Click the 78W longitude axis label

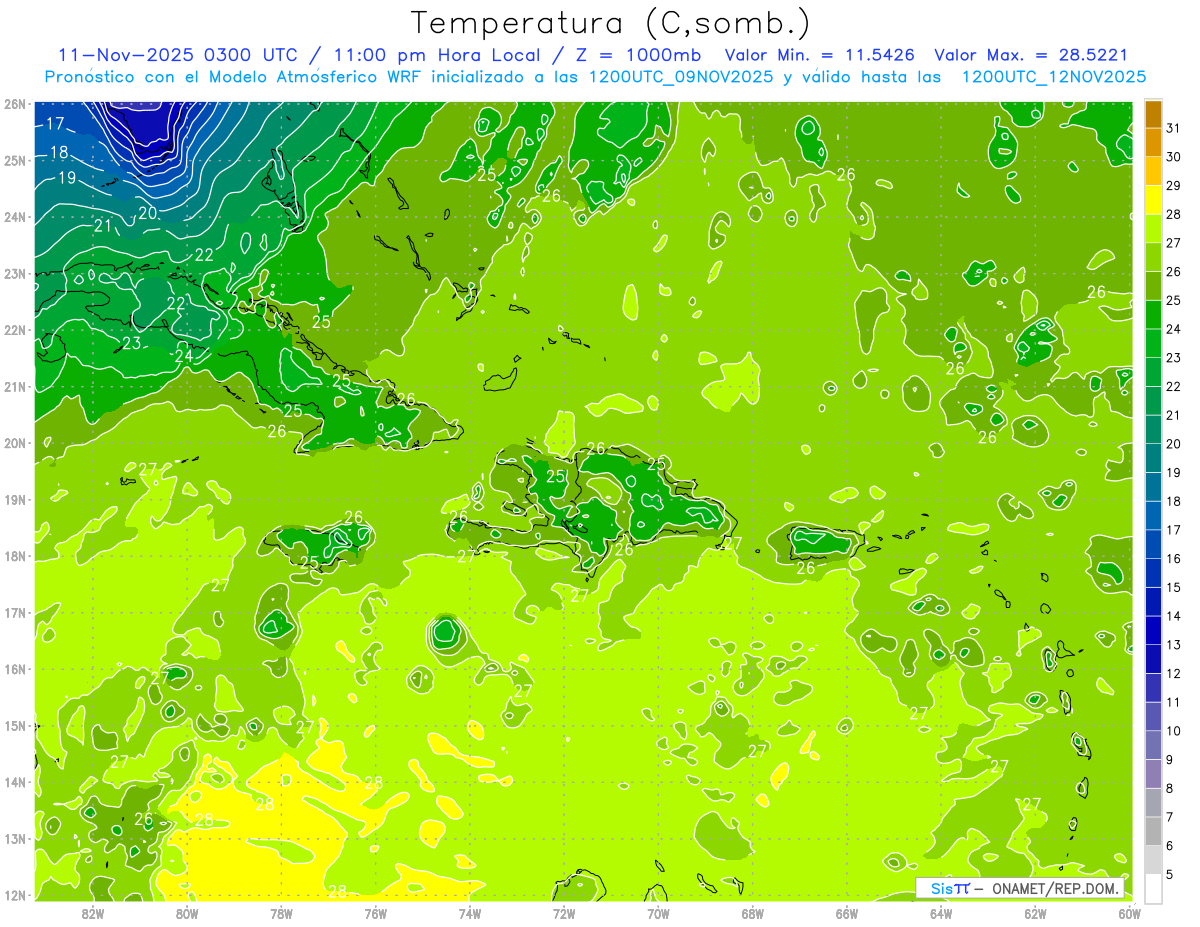pyautogui.click(x=281, y=913)
